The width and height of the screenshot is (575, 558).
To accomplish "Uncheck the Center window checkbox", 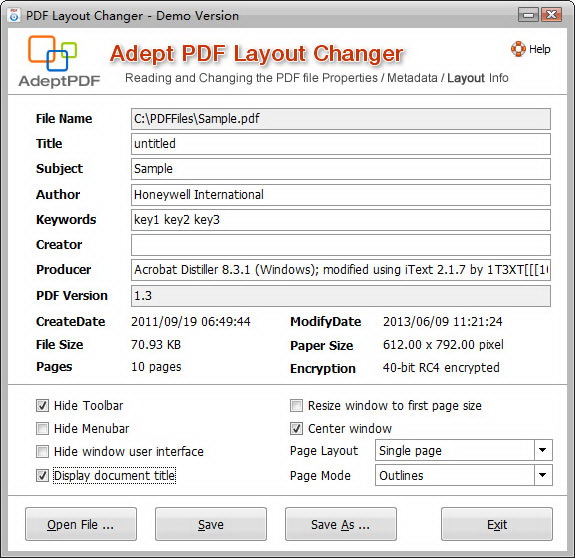I will (296, 428).
